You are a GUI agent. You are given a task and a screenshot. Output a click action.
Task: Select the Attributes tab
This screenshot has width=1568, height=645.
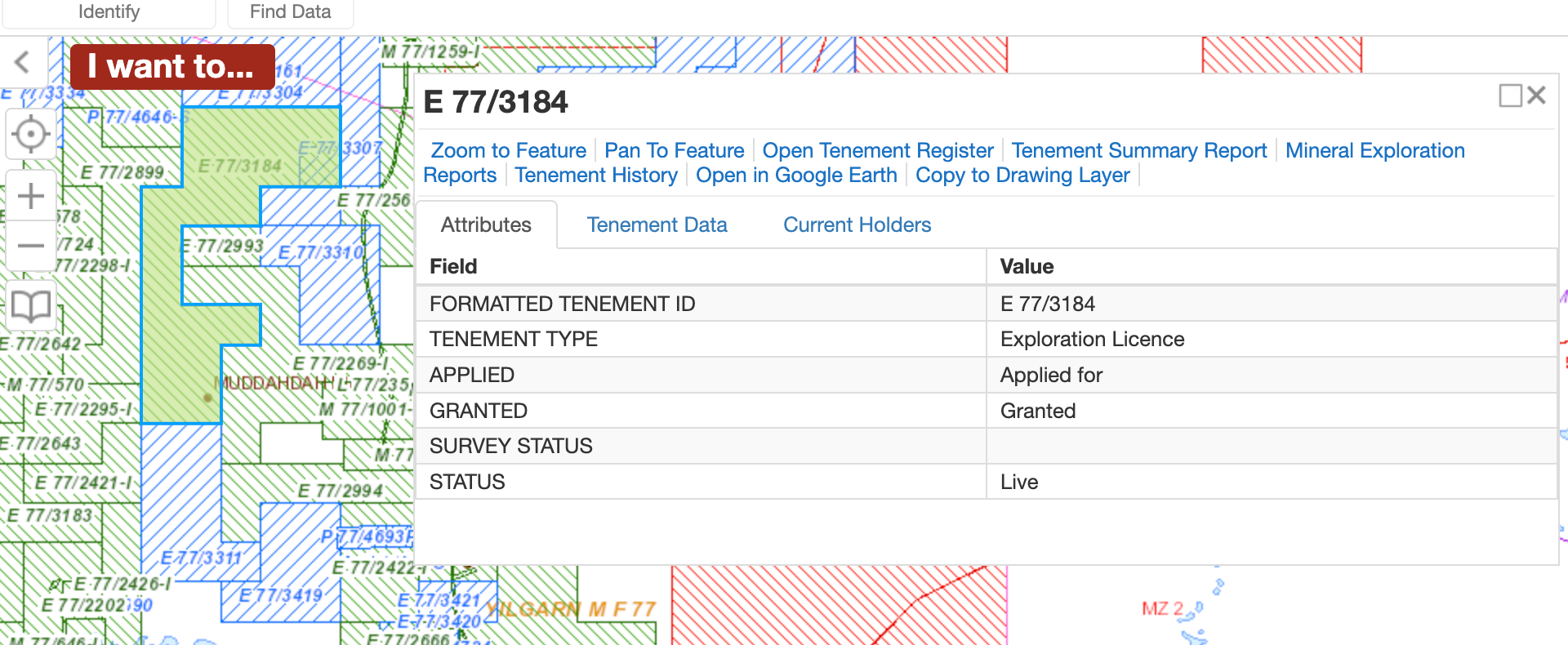pyautogui.click(x=486, y=225)
